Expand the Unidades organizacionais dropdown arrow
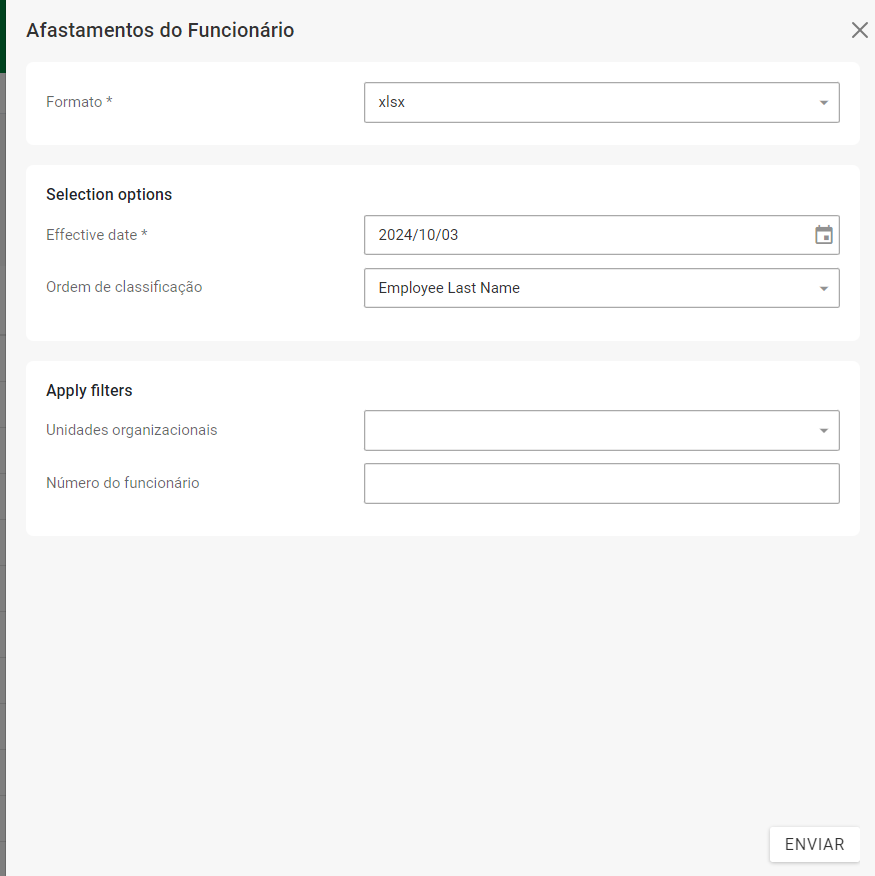The width and height of the screenshot is (875, 876). point(823,431)
